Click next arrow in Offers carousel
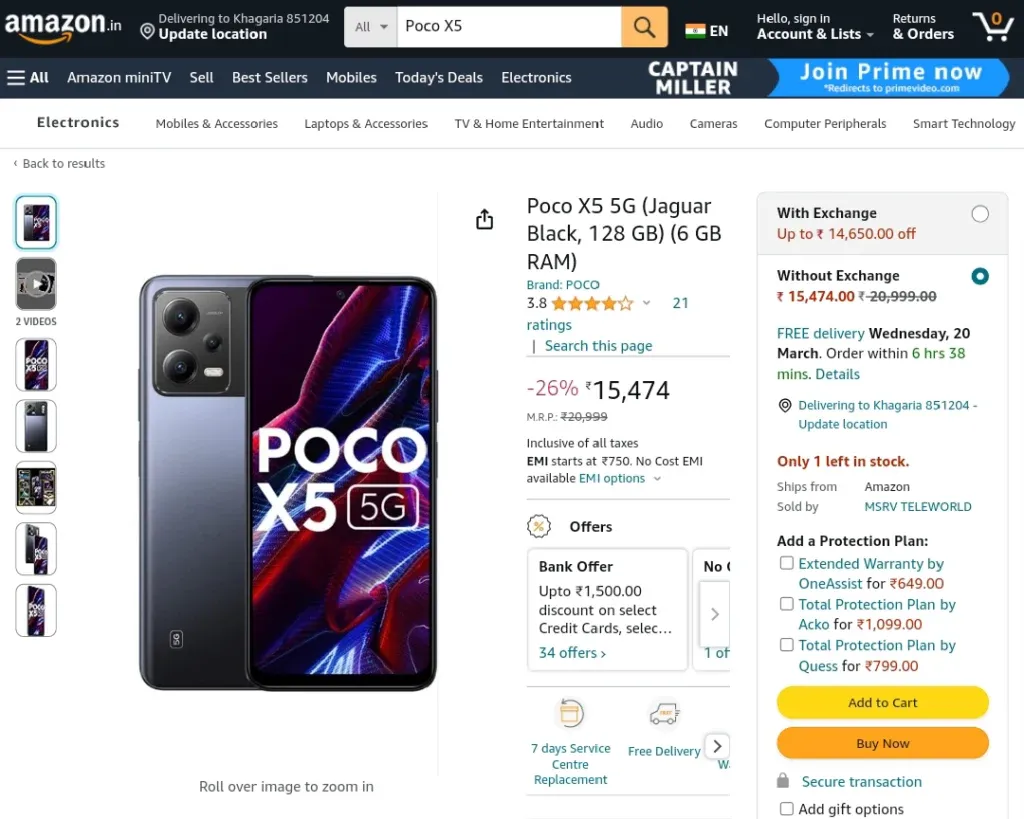 point(715,614)
